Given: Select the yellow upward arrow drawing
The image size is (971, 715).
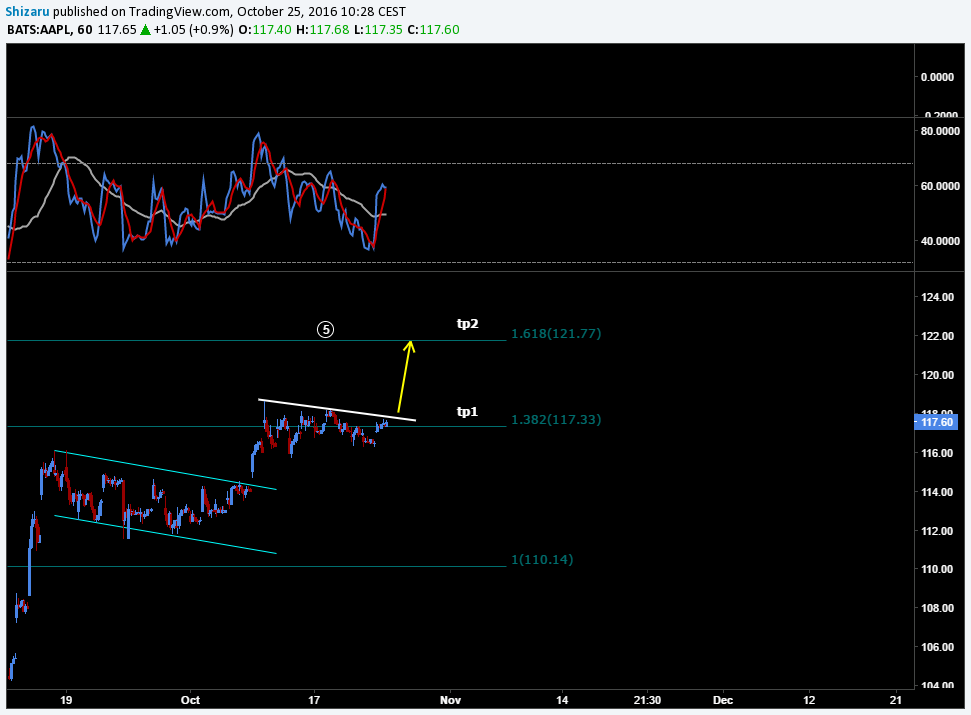Looking at the screenshot, I should click(x=406, y=376).
